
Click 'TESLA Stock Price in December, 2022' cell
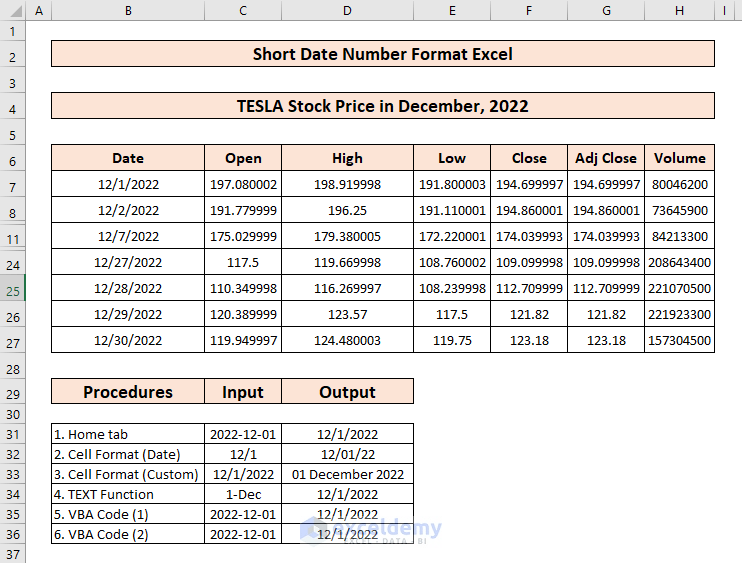pos(383,106)
